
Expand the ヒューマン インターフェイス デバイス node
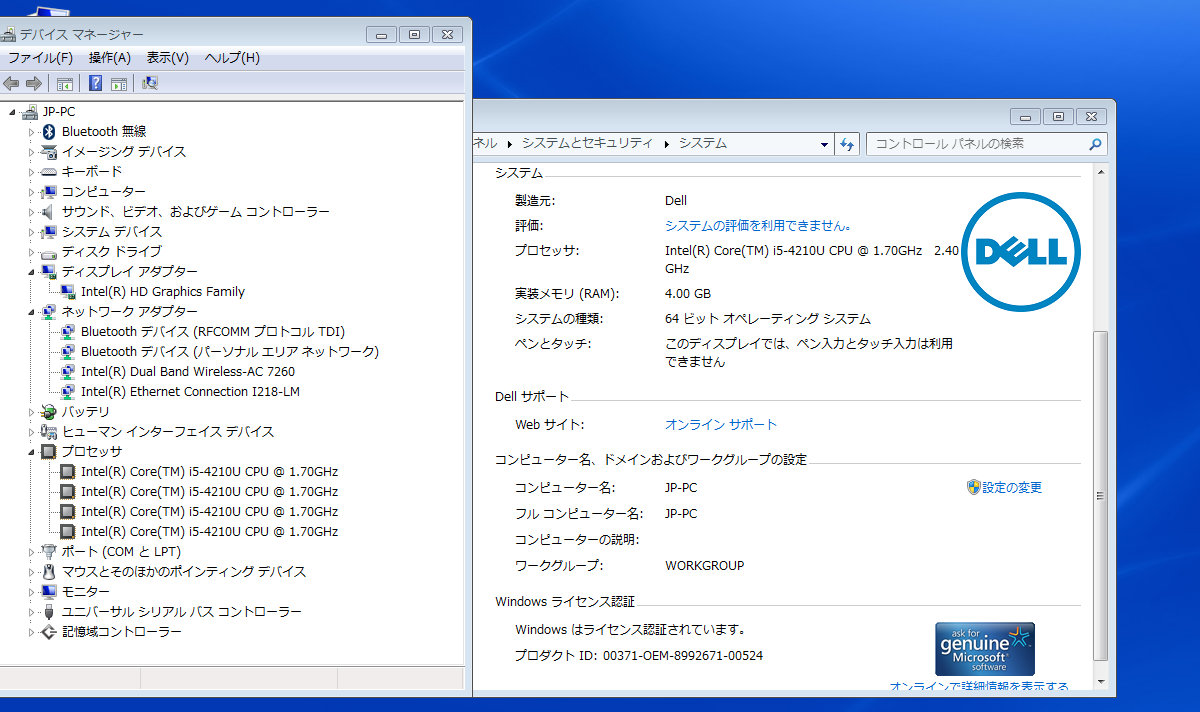coord(31,431)
